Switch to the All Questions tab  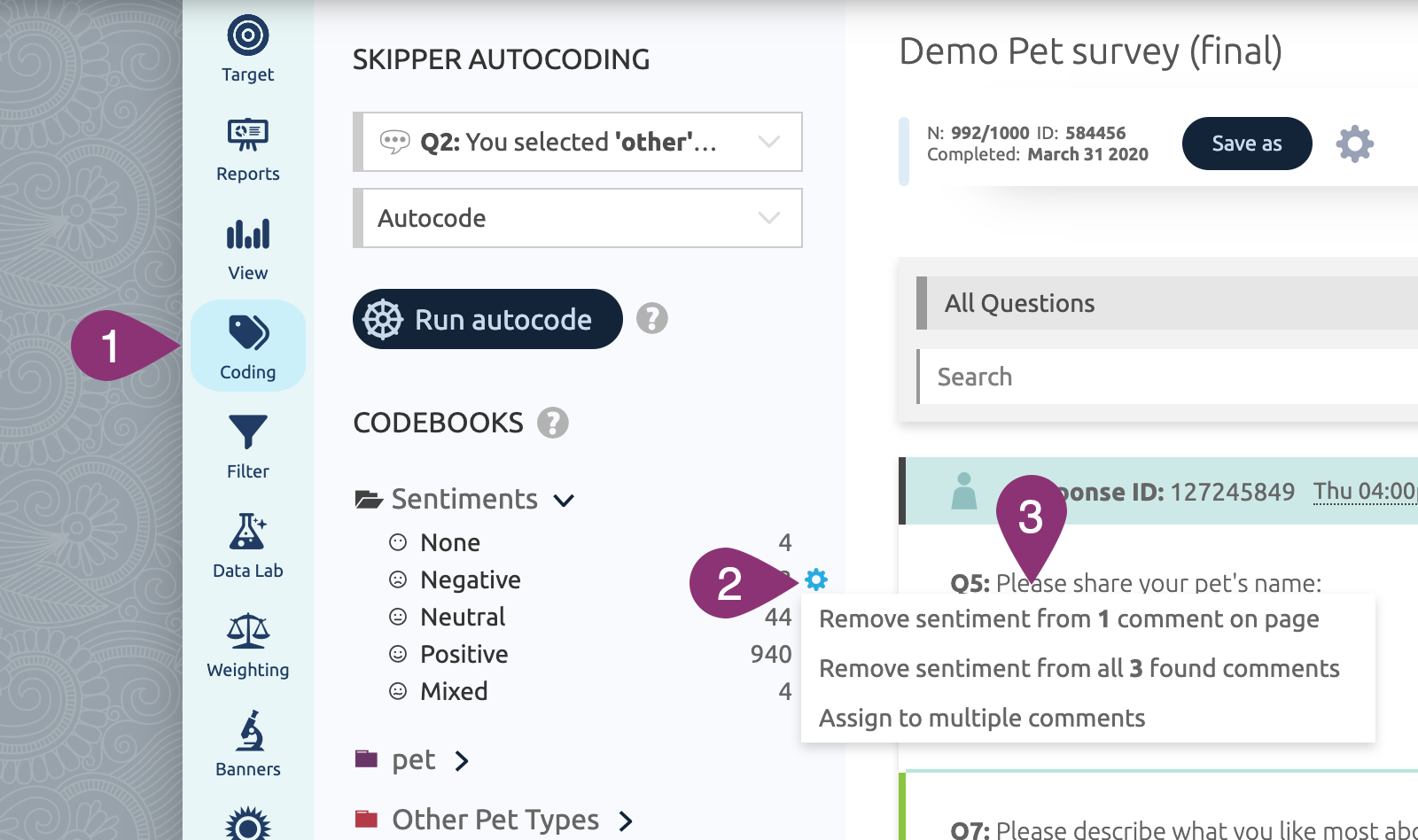coord(1017,302)
